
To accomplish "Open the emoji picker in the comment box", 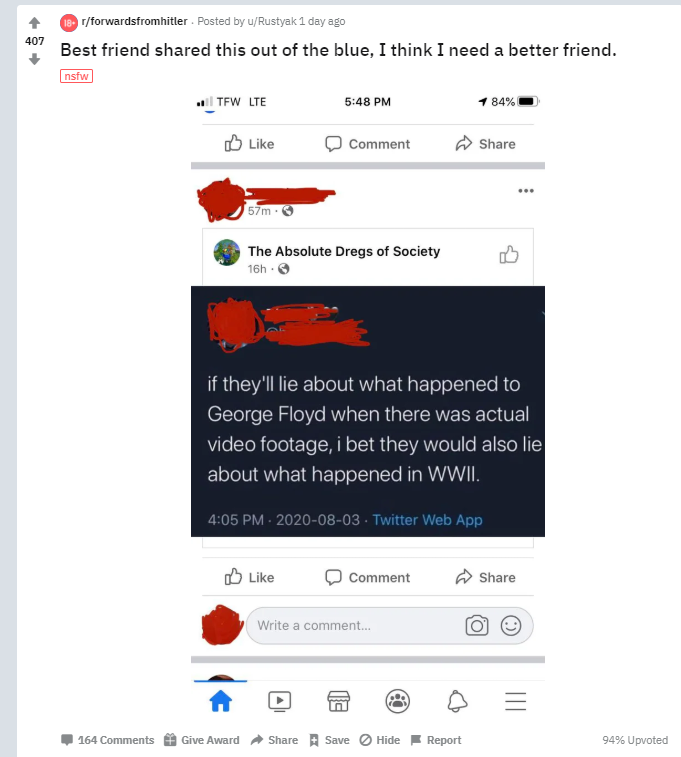I will pos(511,626).
